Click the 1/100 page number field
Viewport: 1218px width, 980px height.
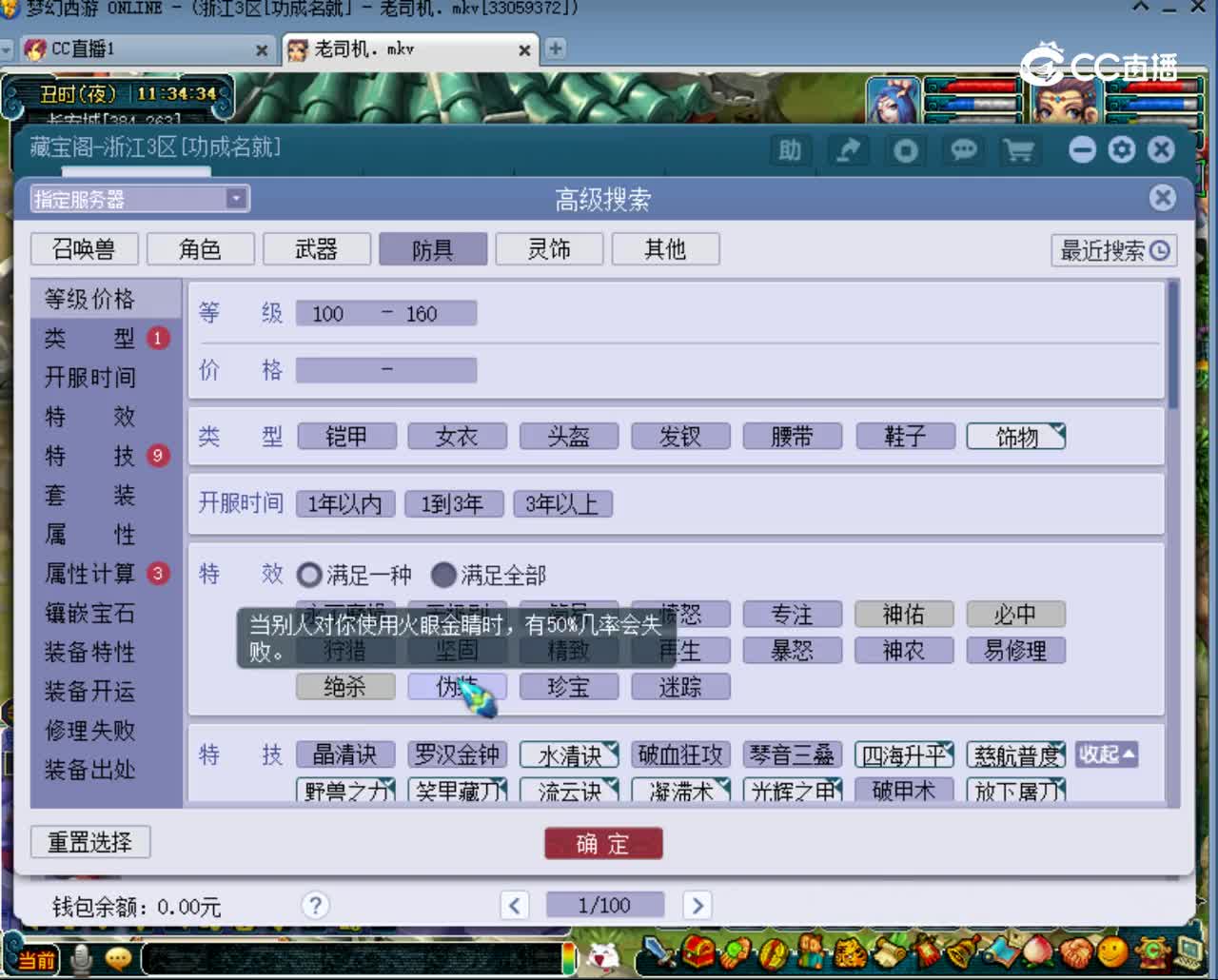604,905
